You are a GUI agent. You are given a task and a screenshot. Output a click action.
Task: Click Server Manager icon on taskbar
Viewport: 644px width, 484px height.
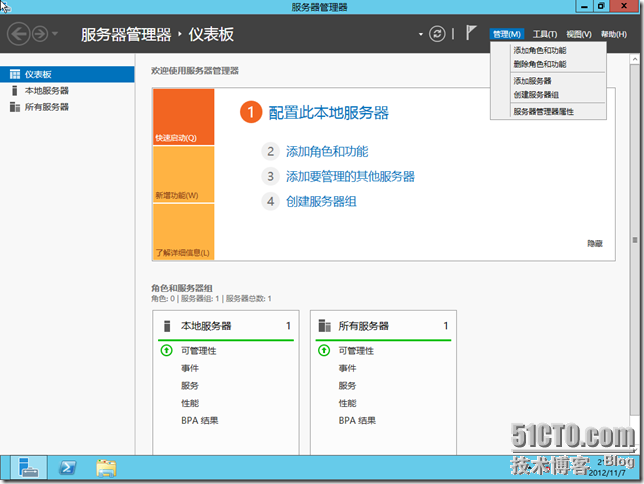pos(29,467)
